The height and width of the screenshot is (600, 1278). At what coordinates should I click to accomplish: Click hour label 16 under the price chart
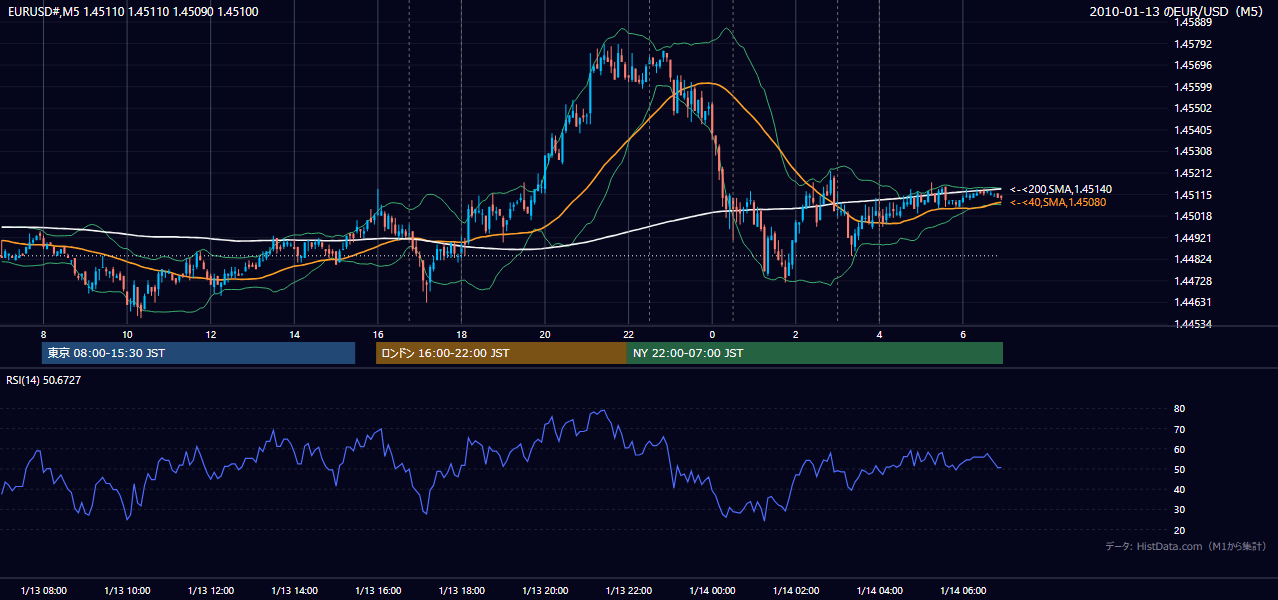[x=378, y=334]
